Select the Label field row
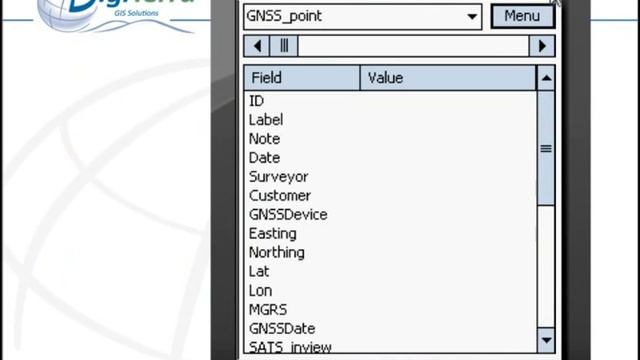Image resolution: width=640 pixels, height=360 pixels. click(391, 120)
